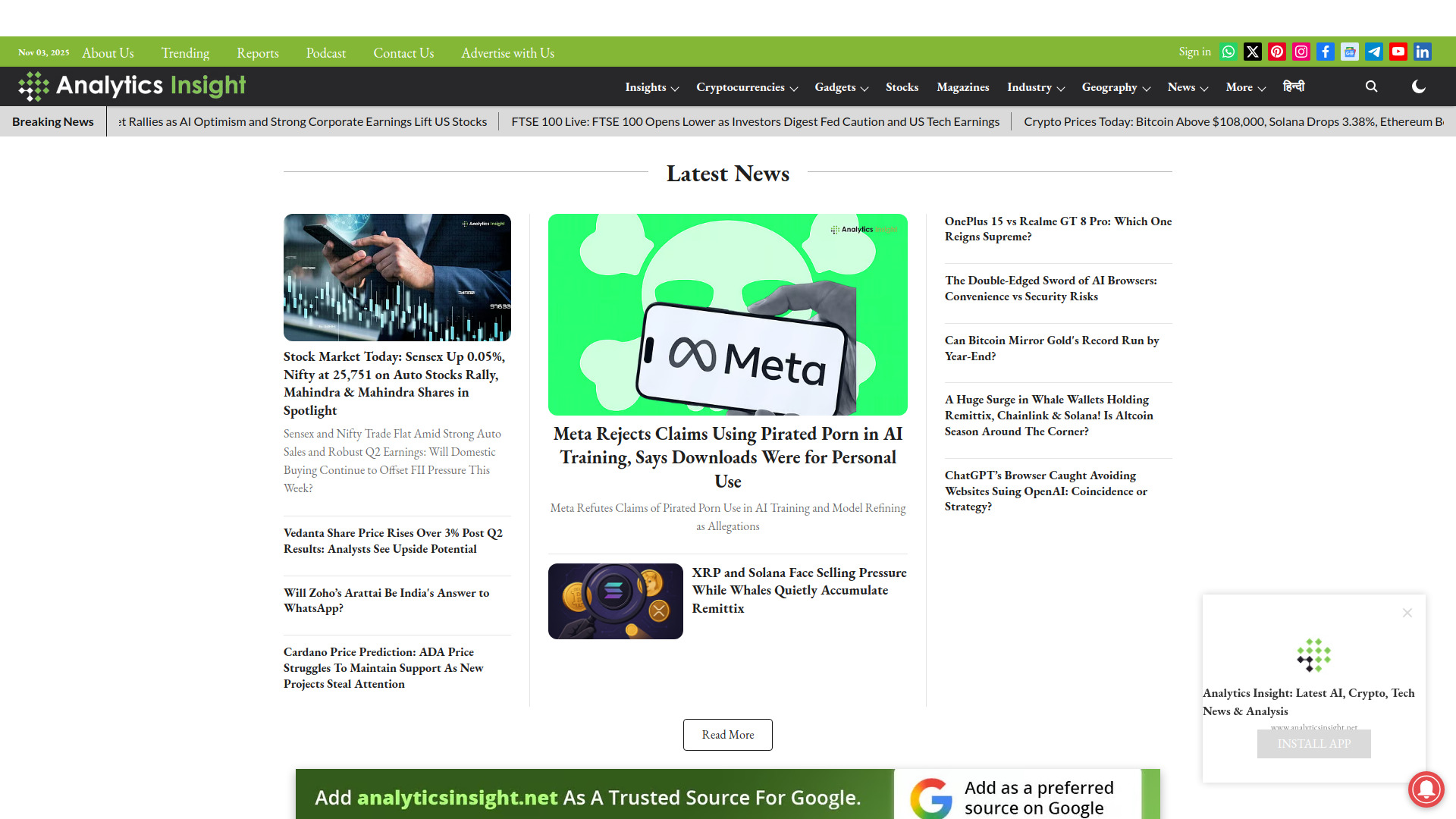Click the Read More button
The width and height of the screenshot is (1456, 819).
pos(727,735)
